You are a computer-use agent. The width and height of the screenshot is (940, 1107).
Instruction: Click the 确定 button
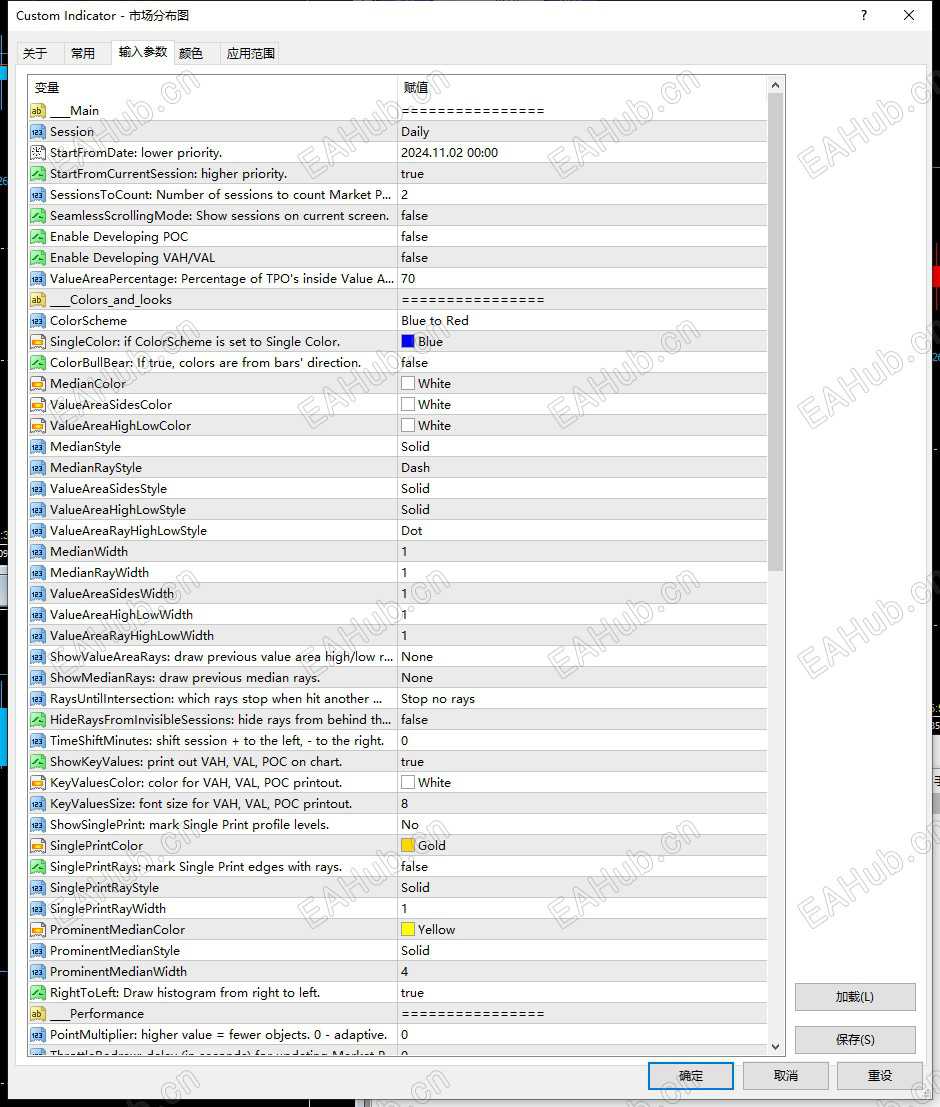[x=690, y=1076]
